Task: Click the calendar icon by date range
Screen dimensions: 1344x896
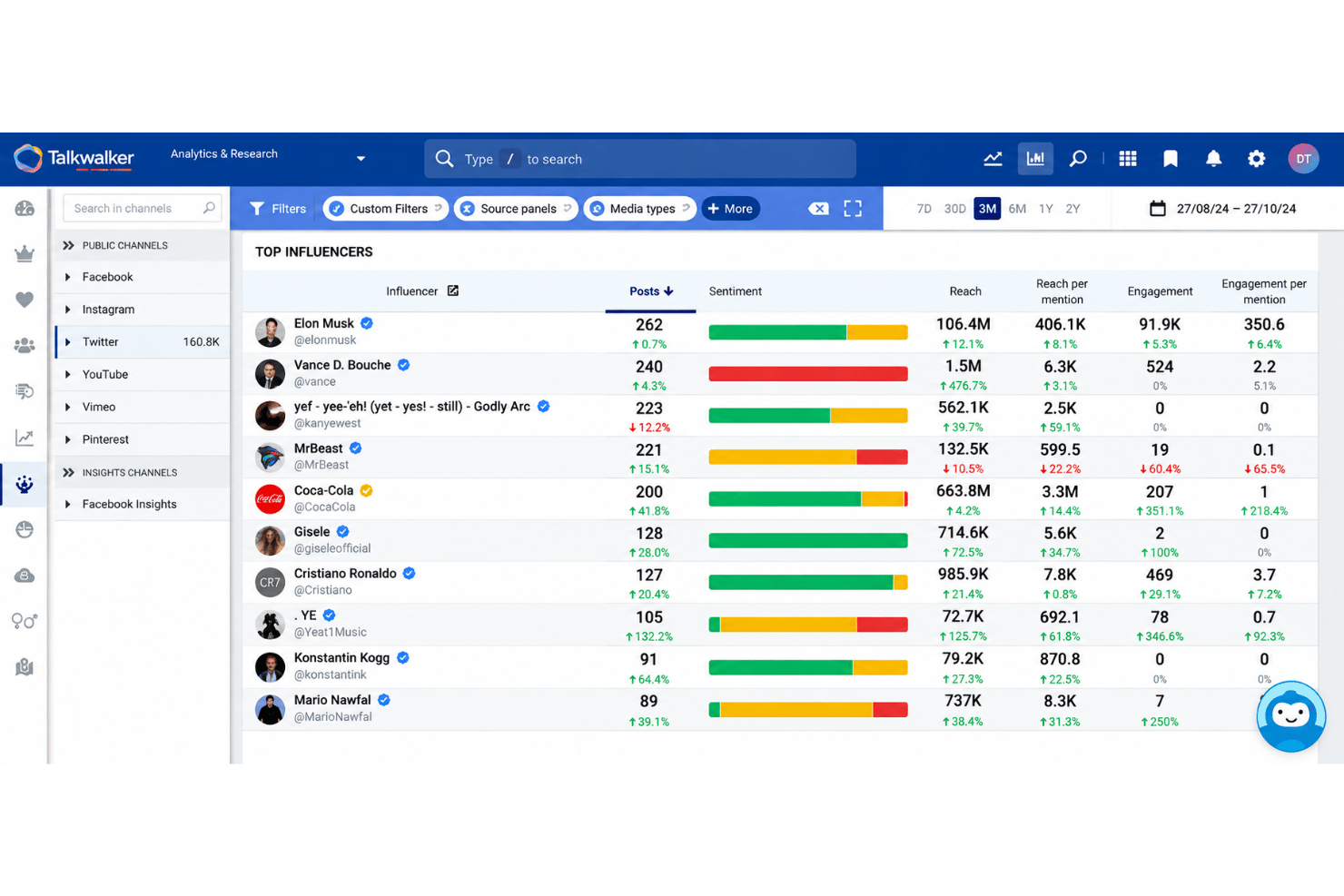Action: click(x=1158, y=208)
